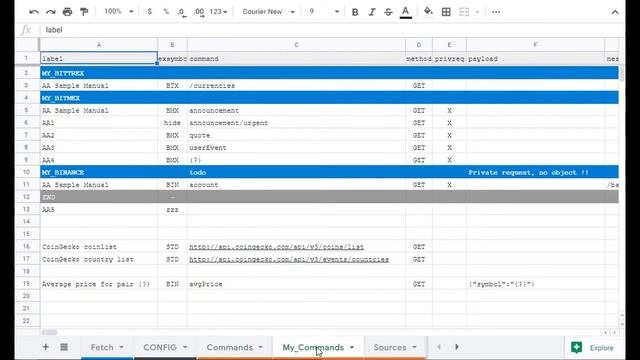The height and width of the screenshot is (360, 640).
Task: Open the Explore panel
Action: point(592,347)
